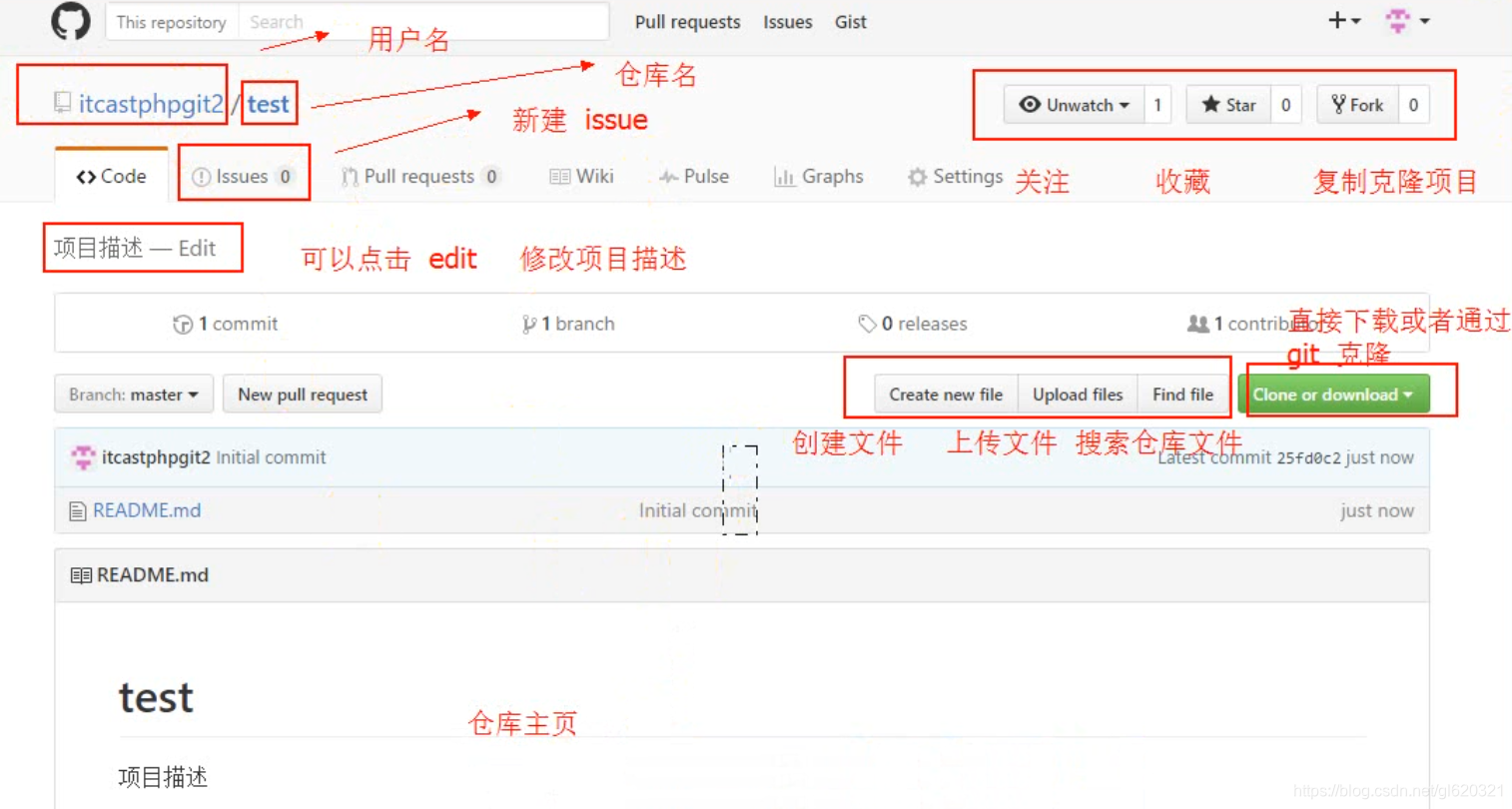Click the itcastphpgit2 avatar in commit row
Image resolution: width=1512 pixels, height=809 pixels.
click(83, 457)
